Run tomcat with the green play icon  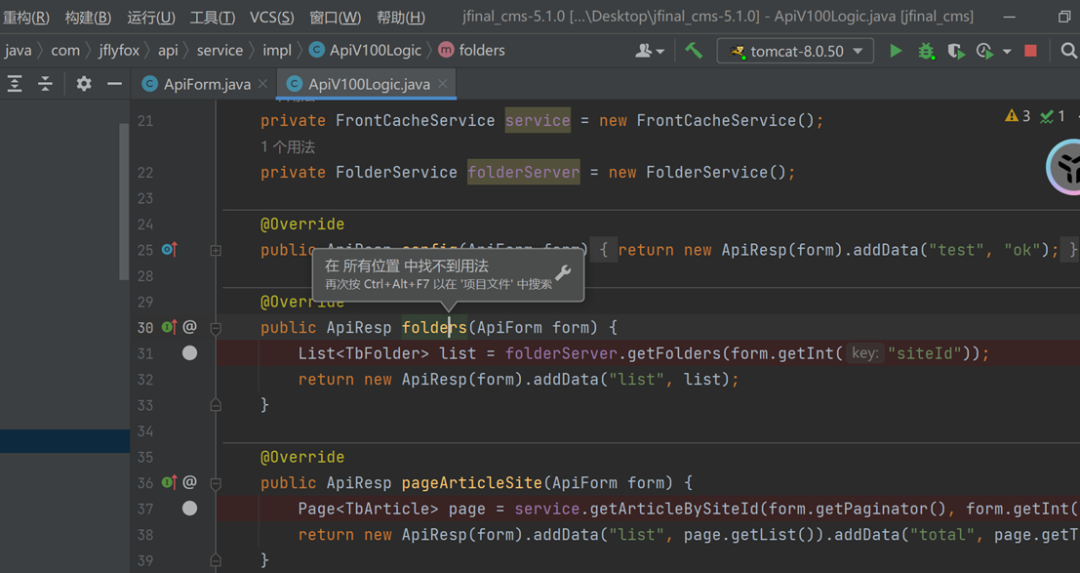click(x=895, y=51)
